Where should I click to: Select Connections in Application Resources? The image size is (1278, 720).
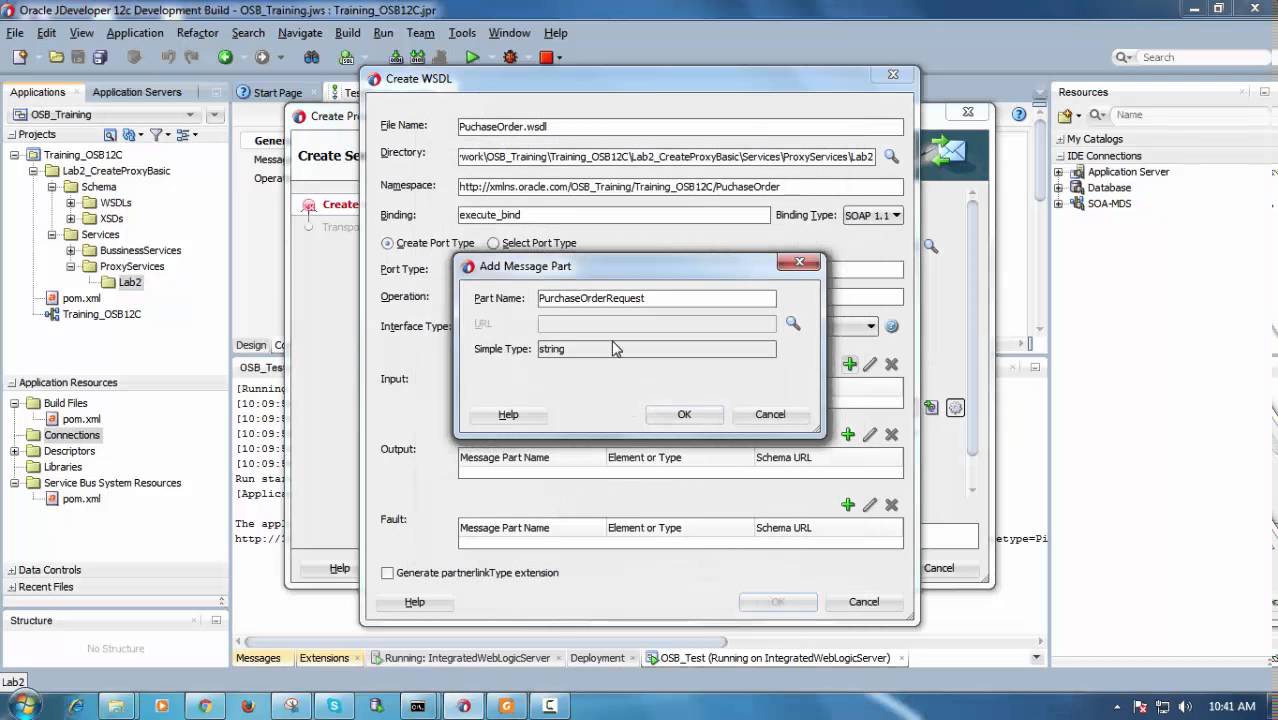72,435
